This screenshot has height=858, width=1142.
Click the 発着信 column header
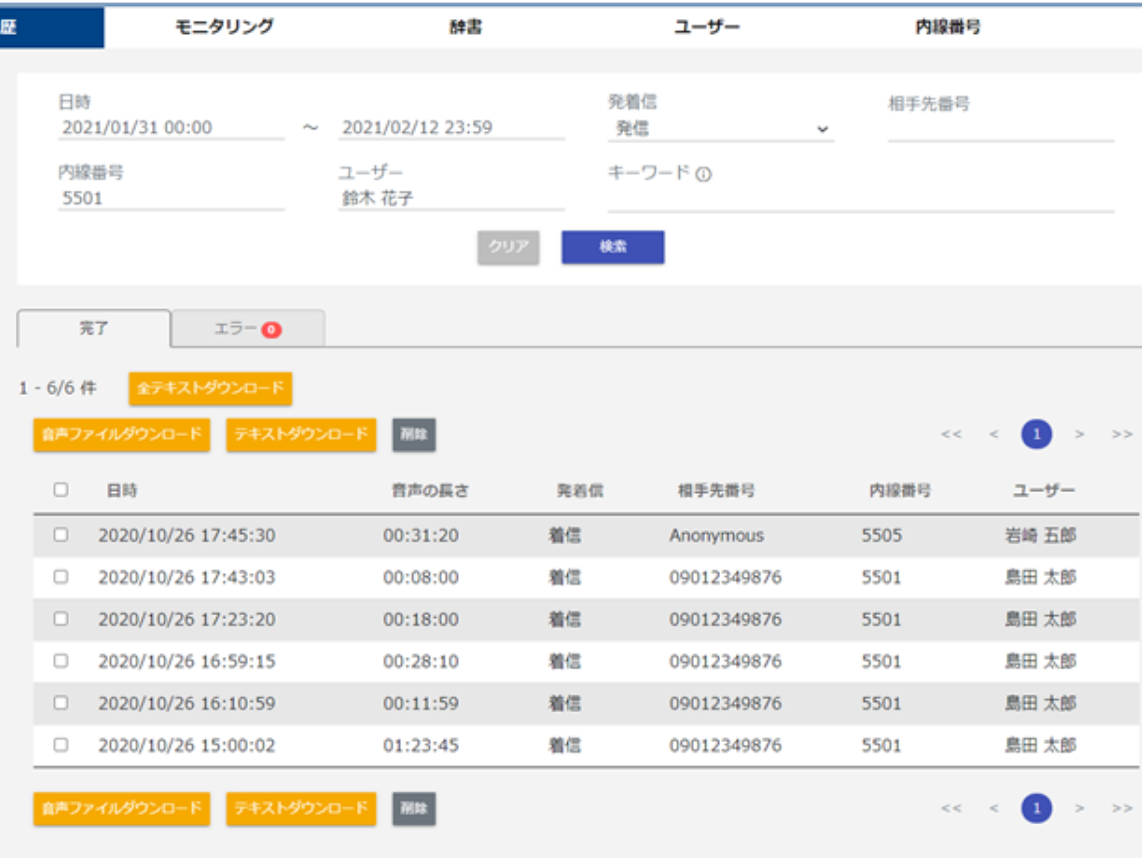point(580,490)
